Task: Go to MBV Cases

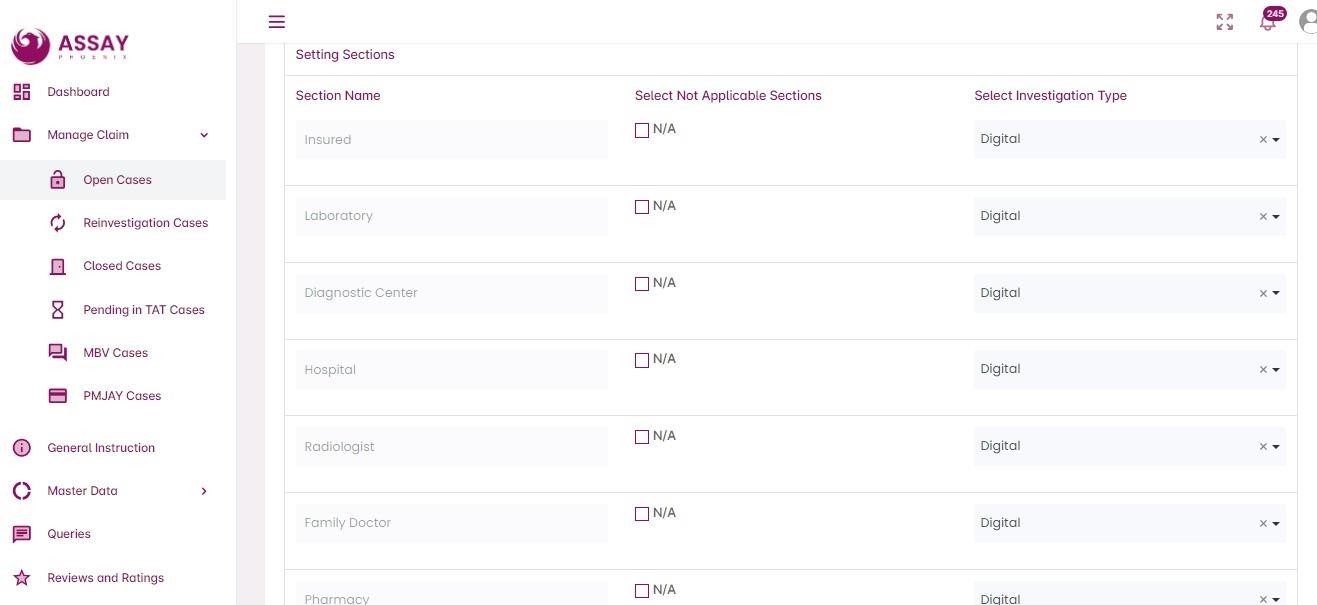Action: [115, 353]
